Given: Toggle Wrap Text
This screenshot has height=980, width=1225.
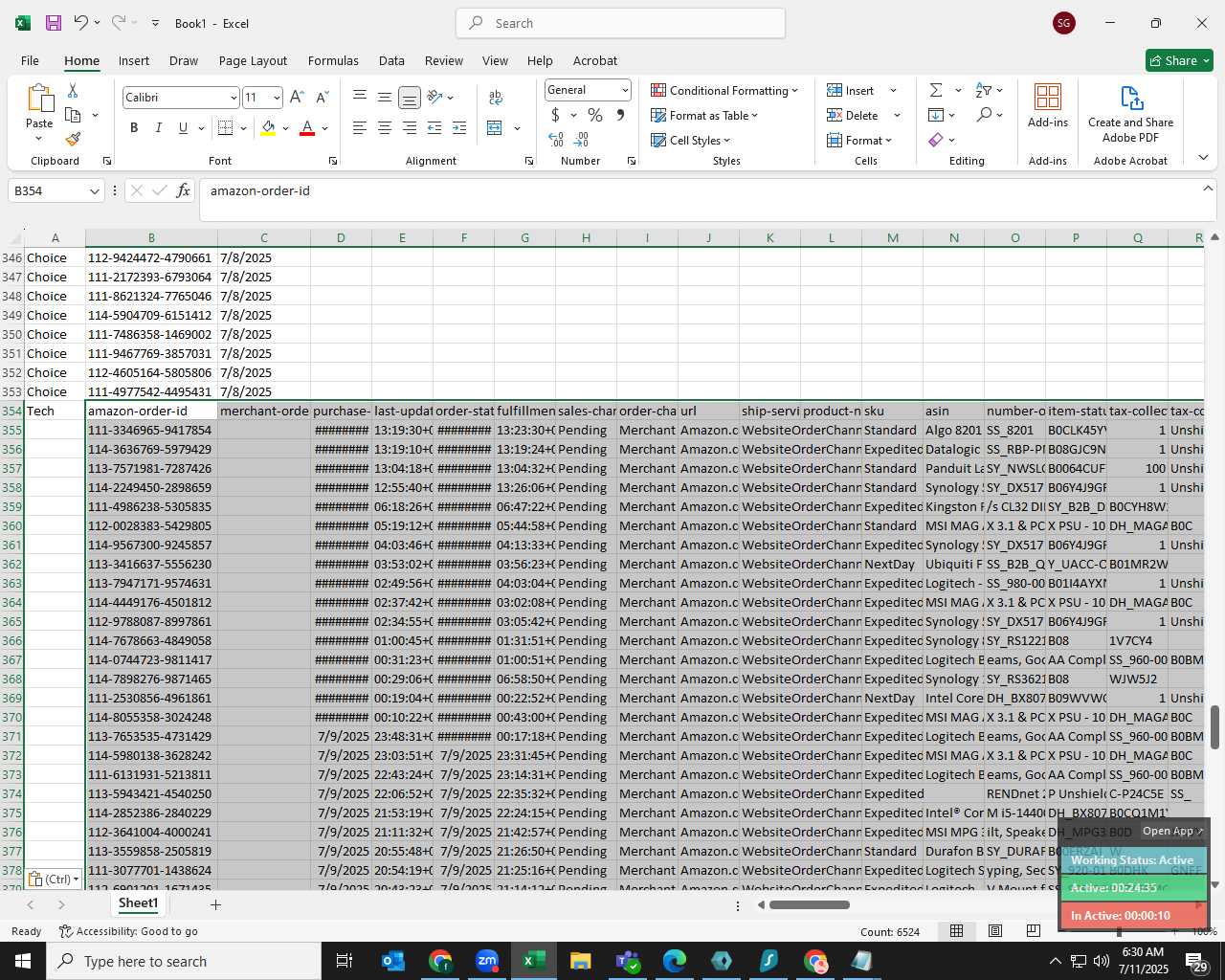Looking at the screenshot, I should (496, 97).
